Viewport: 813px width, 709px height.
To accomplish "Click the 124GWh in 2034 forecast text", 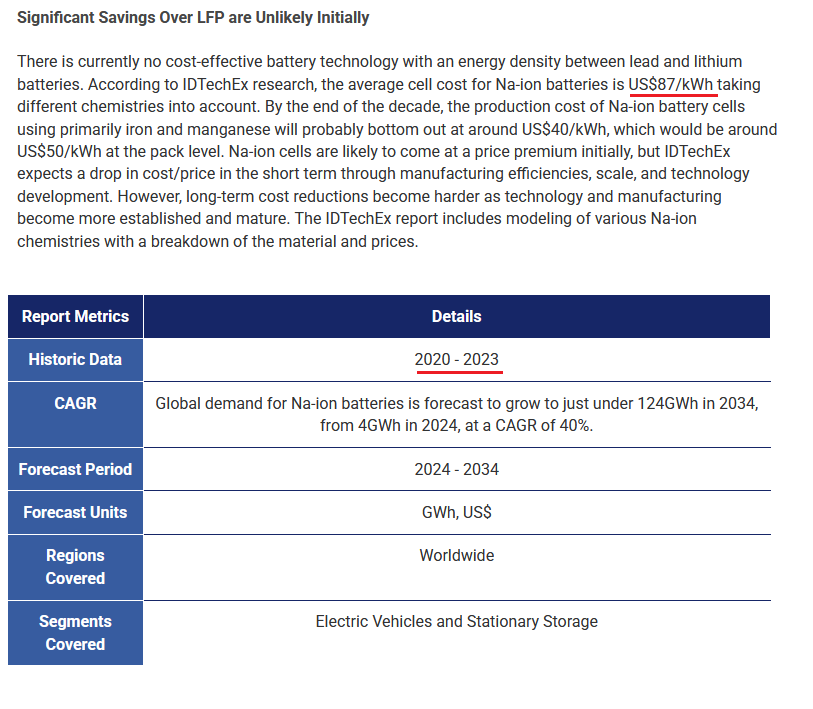I will click(697, 404).
